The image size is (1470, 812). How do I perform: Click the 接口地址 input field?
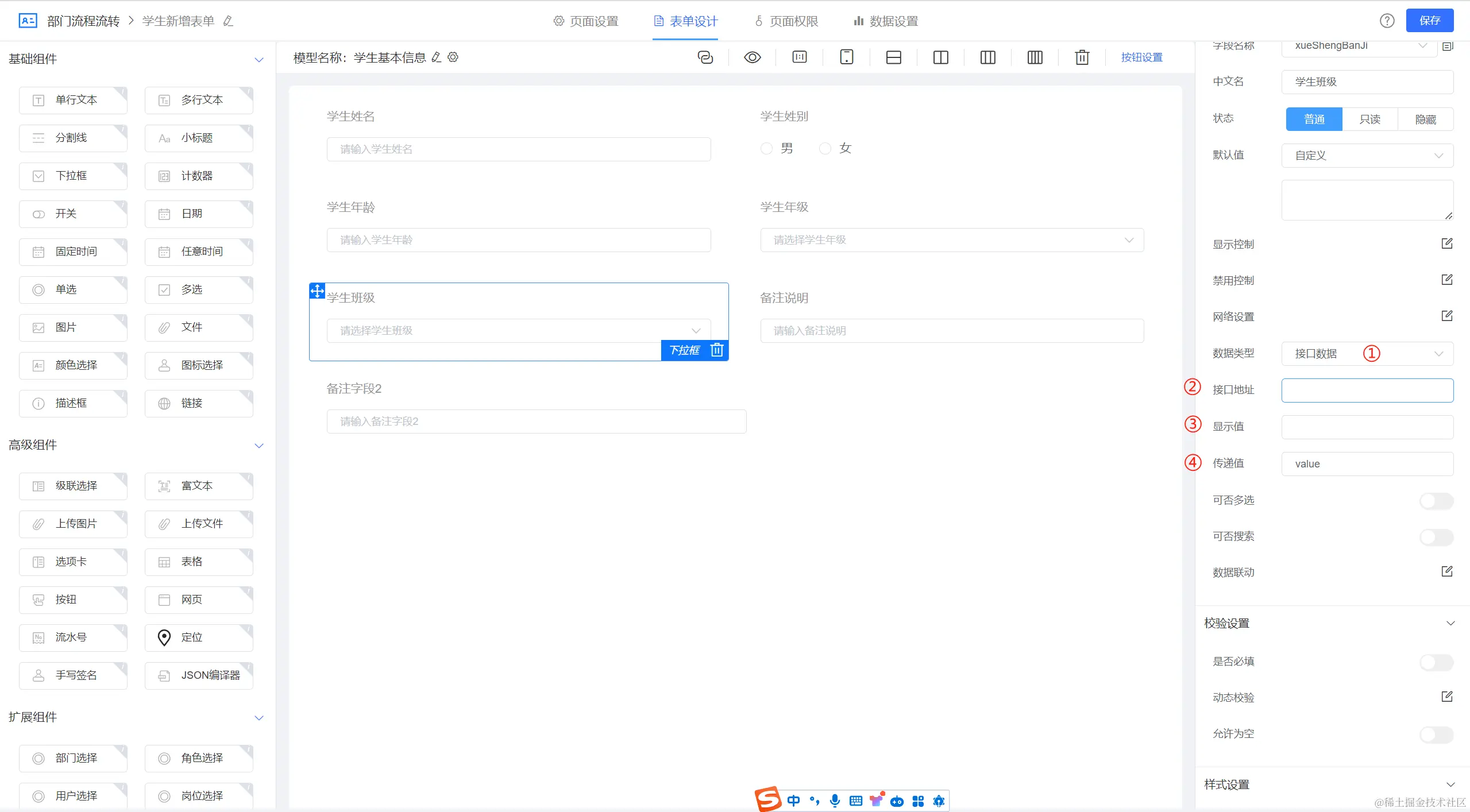pos(1367,390)
